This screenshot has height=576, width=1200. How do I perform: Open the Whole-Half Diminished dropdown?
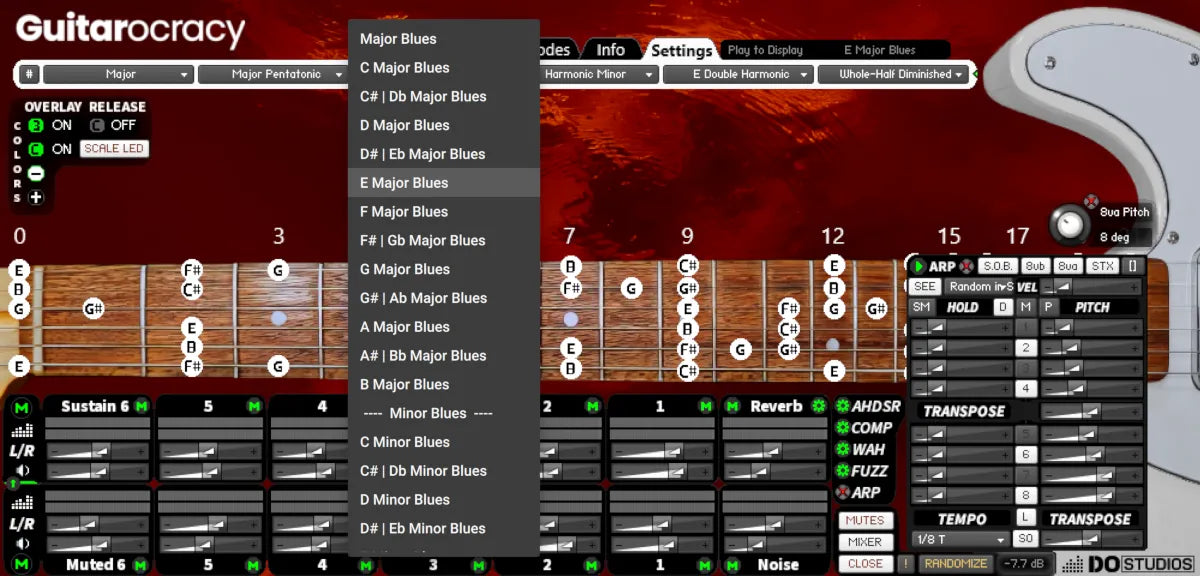pyautogui.click(x=893, y=74)
